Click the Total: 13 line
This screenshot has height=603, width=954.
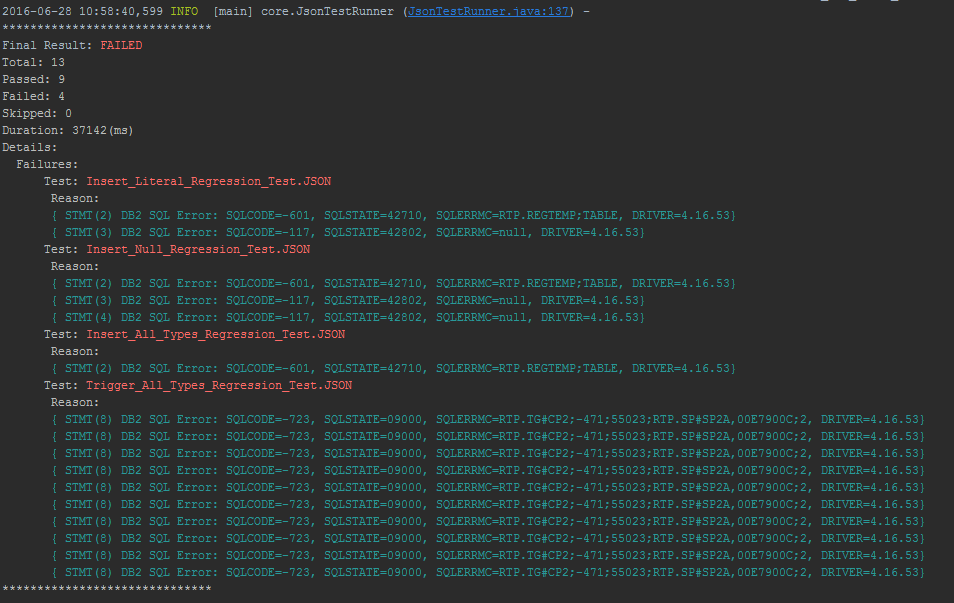(33, 62)
